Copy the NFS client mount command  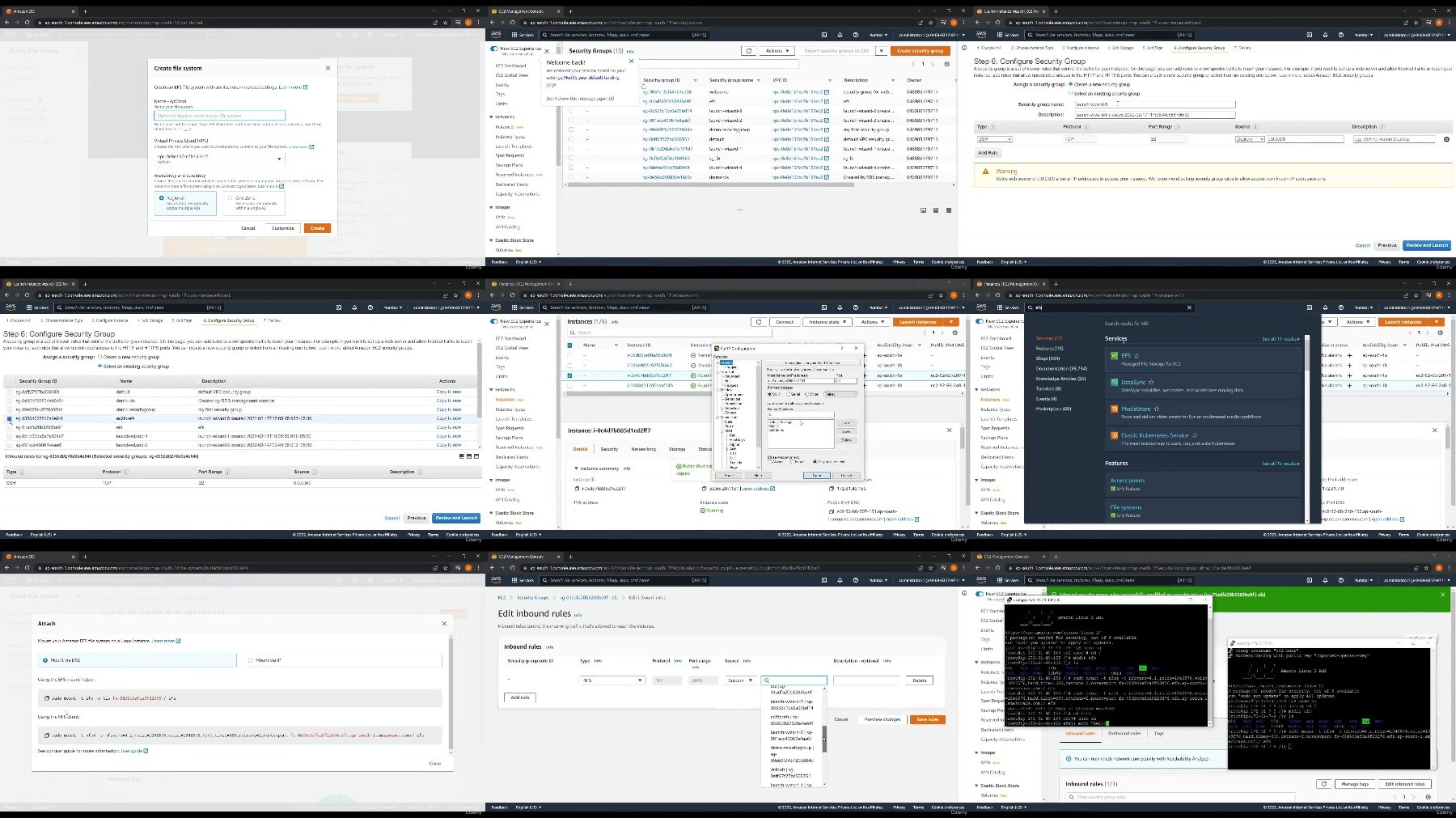47,735
